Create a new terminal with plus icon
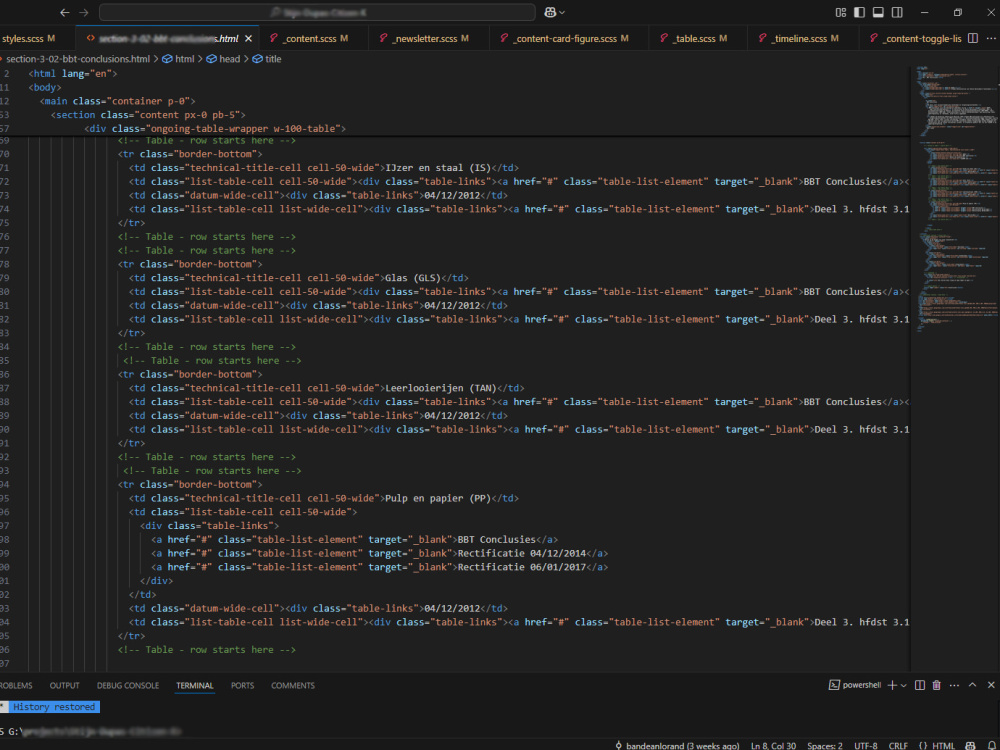The width and height of the screenshot is (1000, 750). pyautogui.click(x=892, y=685)
